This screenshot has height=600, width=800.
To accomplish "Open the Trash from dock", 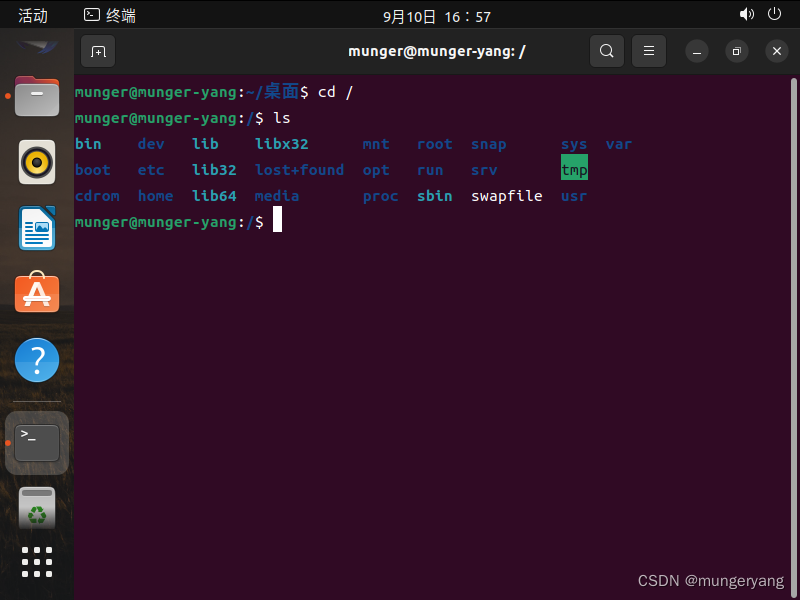I will pyautogui.click(x=37, y=508).
